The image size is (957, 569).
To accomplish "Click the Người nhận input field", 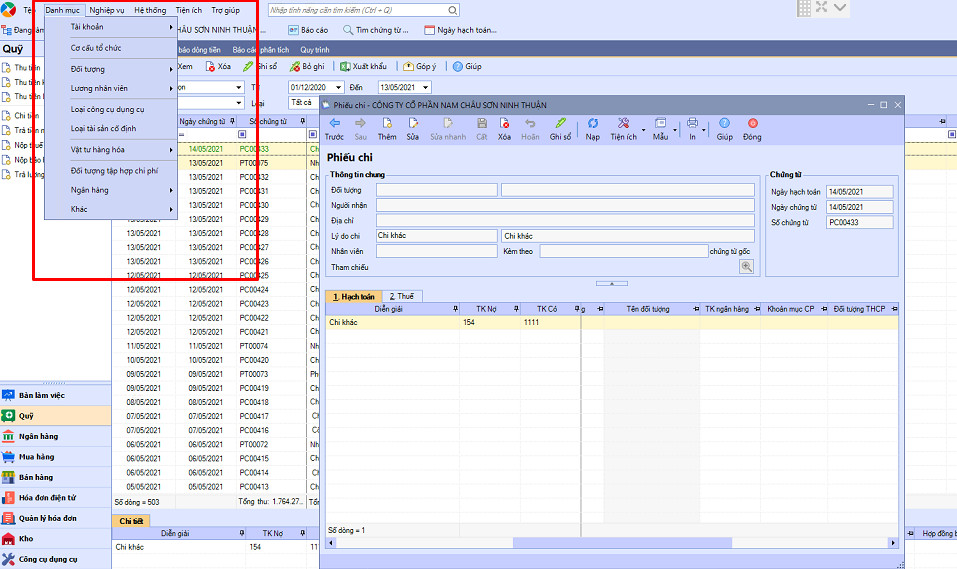I will click(565, 205).
